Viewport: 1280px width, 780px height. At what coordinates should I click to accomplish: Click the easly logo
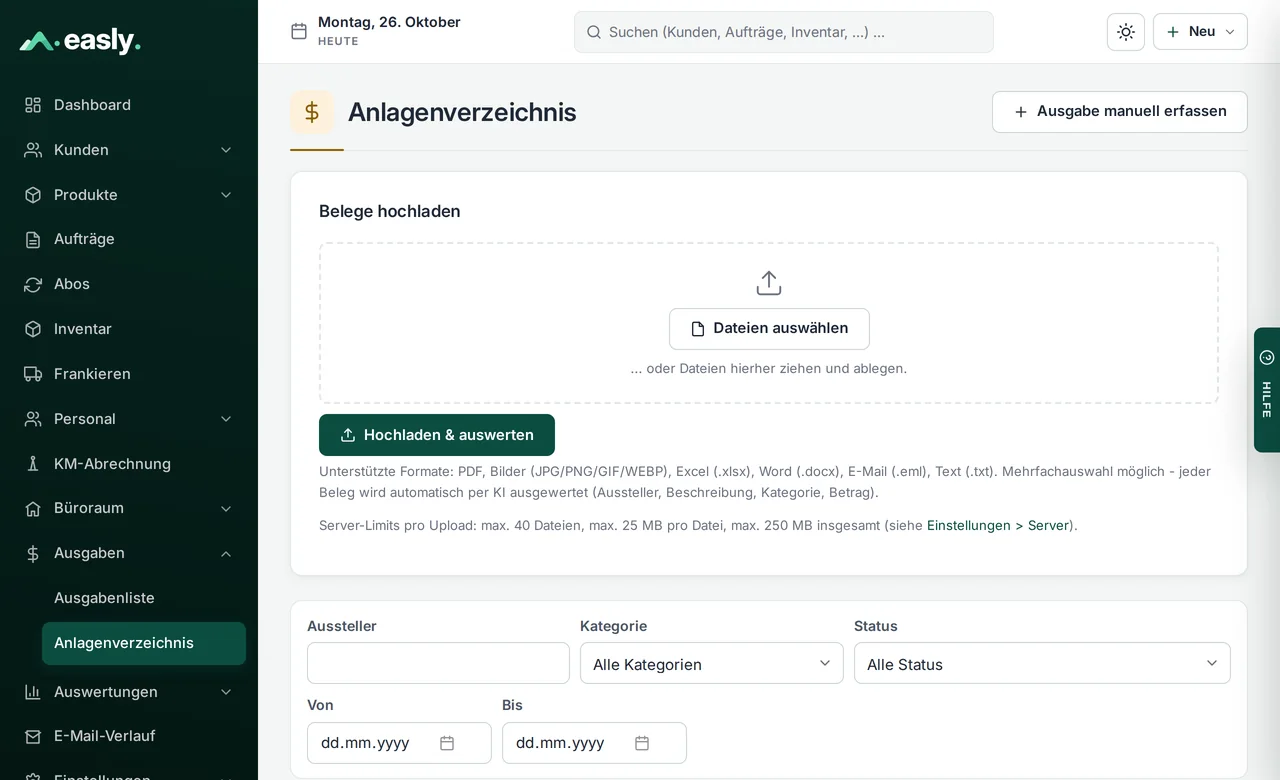point(80,41)
